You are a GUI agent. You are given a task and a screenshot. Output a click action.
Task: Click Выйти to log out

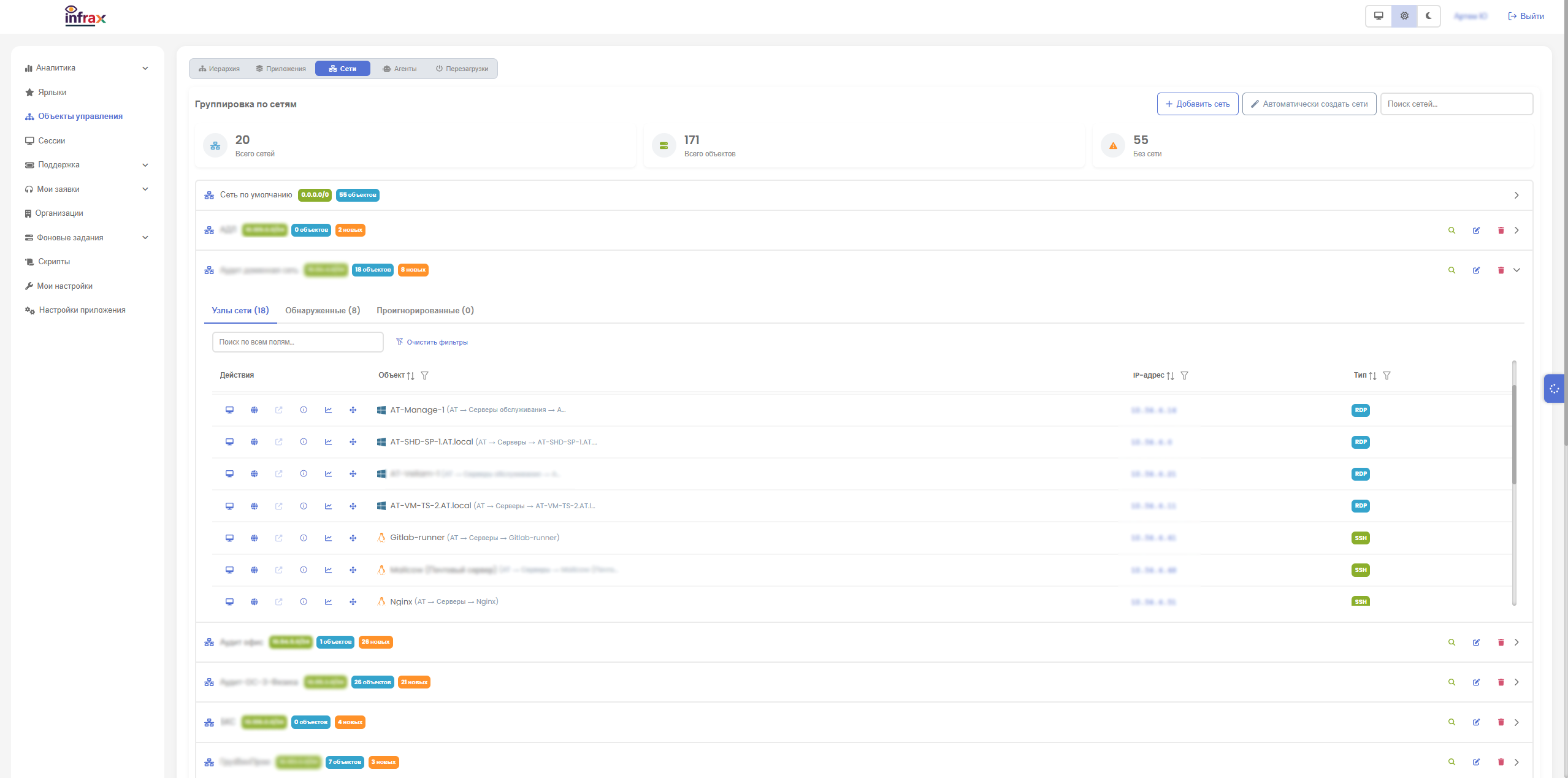tap(1526, 17)
